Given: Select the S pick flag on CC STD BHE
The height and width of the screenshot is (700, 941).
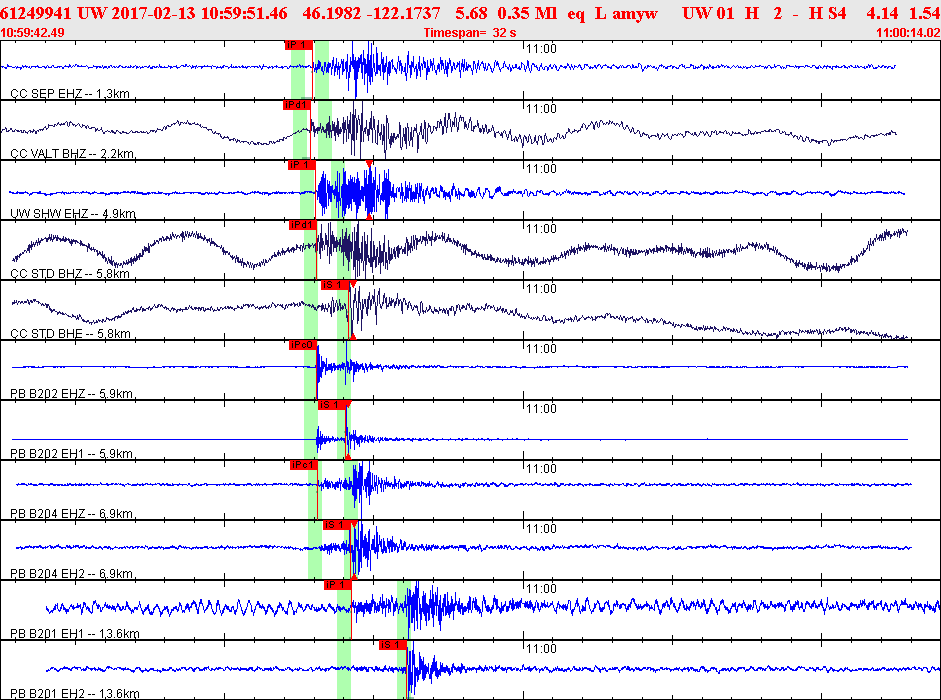Looking at the screenshot, I should click(333, 285).
